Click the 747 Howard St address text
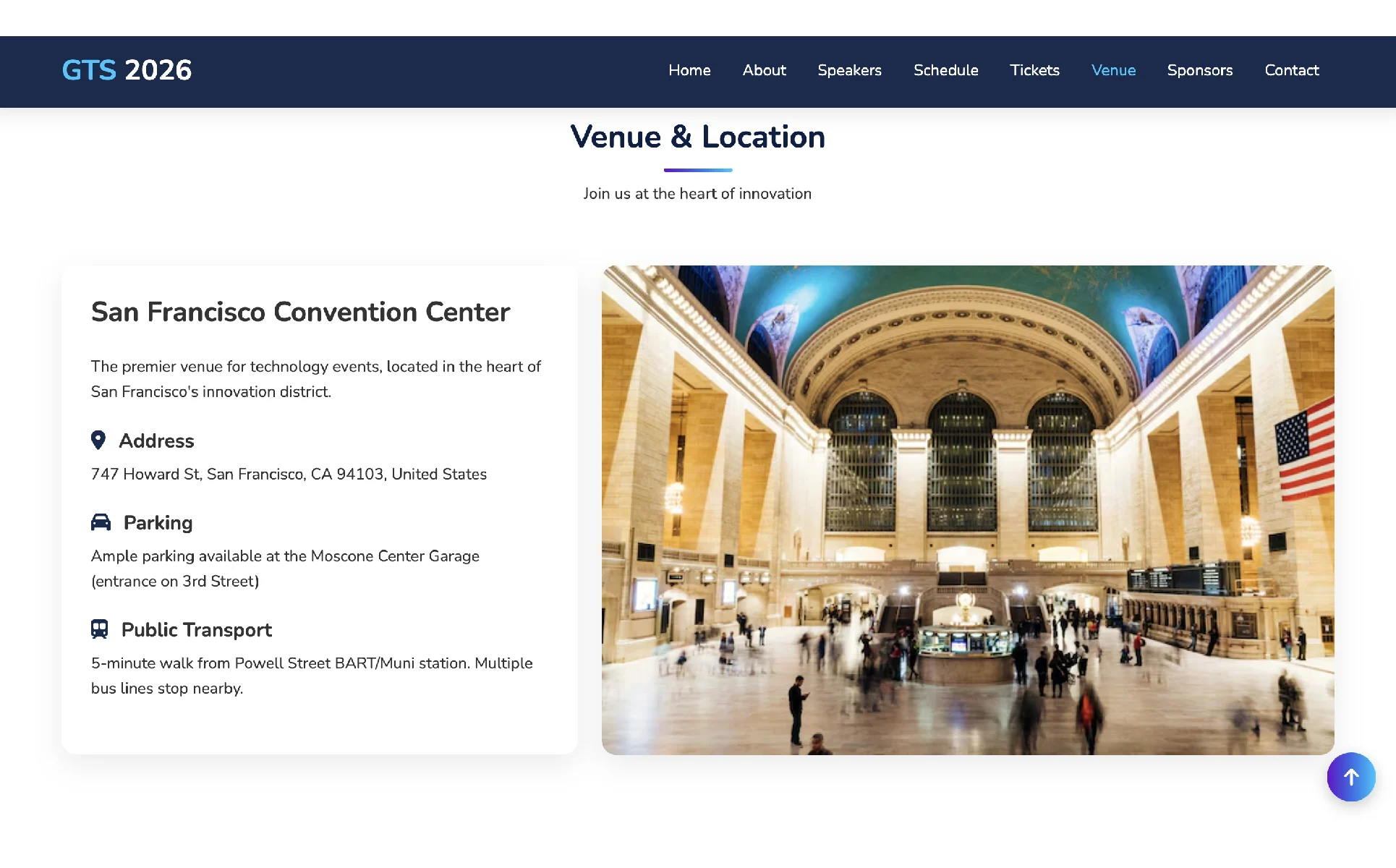Image resolution: width=1396 pixels, height=868 pixels. pos(289,474)
